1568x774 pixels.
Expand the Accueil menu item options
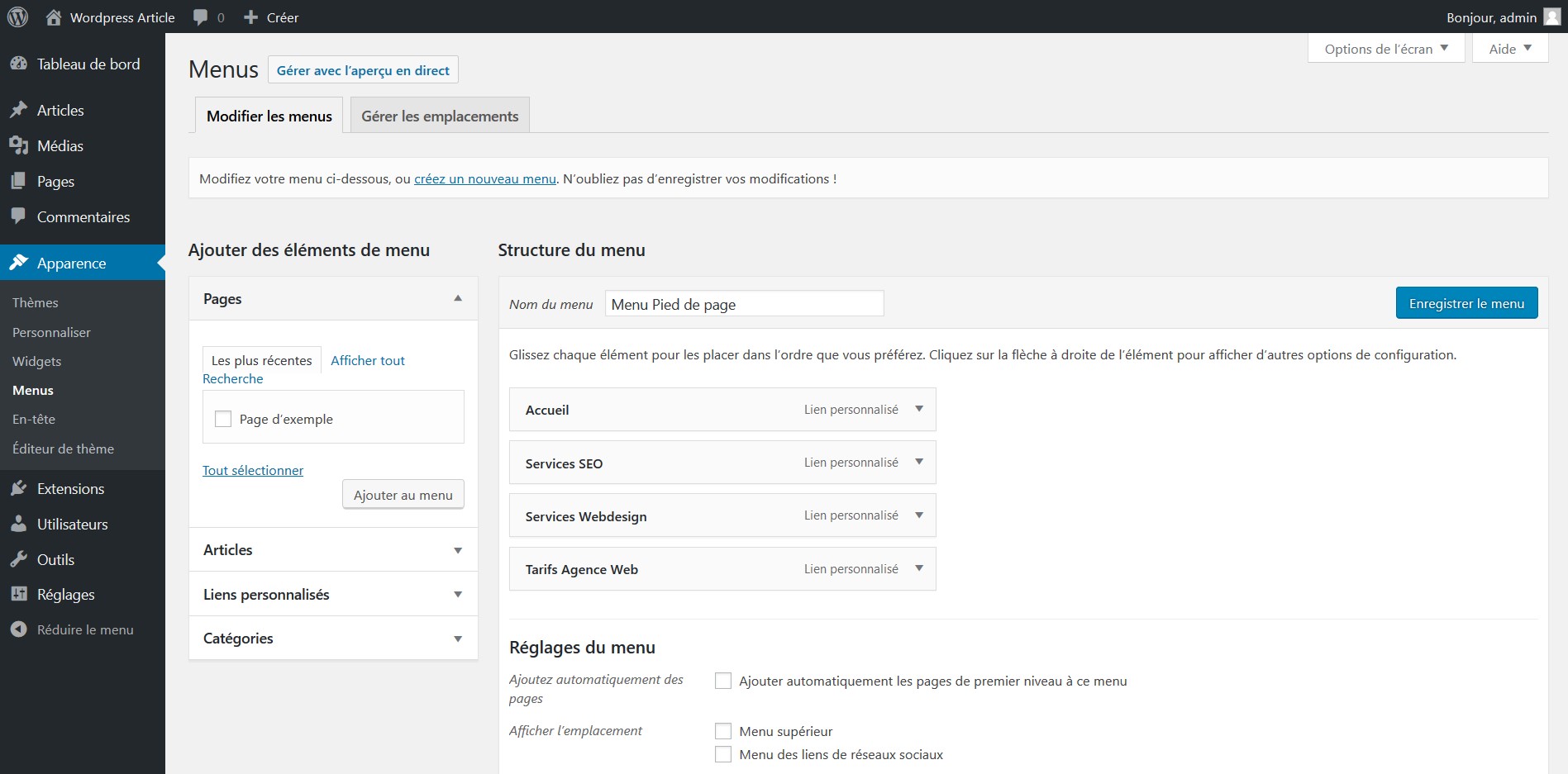tap(919, 409)
